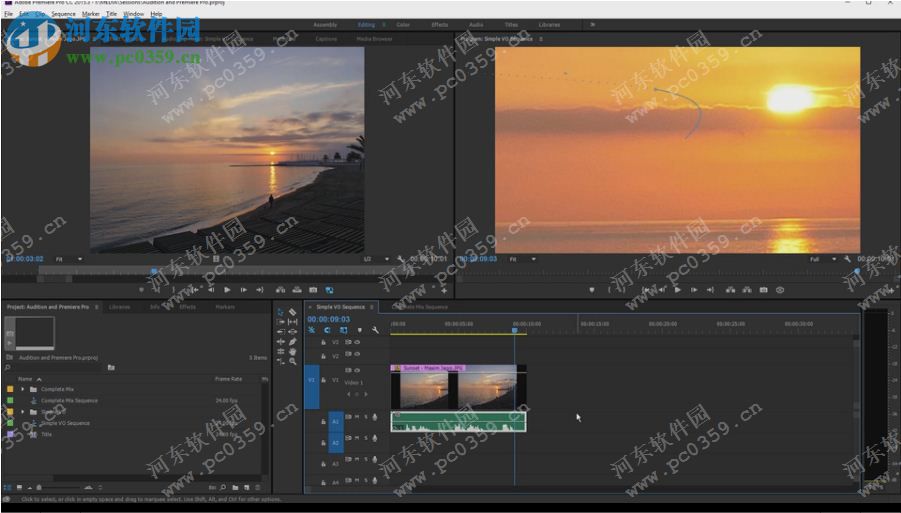
Task: Add marker in timeline header
Action: [x=360, y=330]
